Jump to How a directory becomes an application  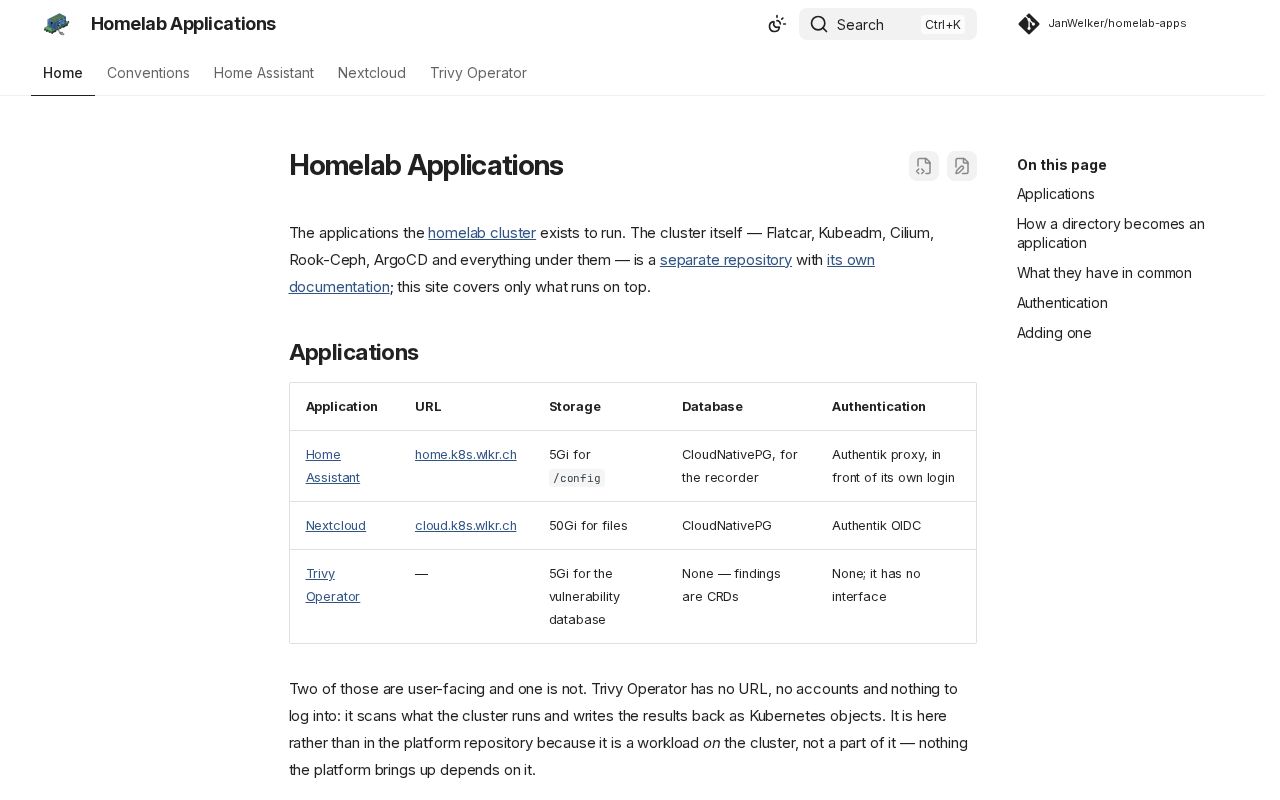click(1111, 233)
